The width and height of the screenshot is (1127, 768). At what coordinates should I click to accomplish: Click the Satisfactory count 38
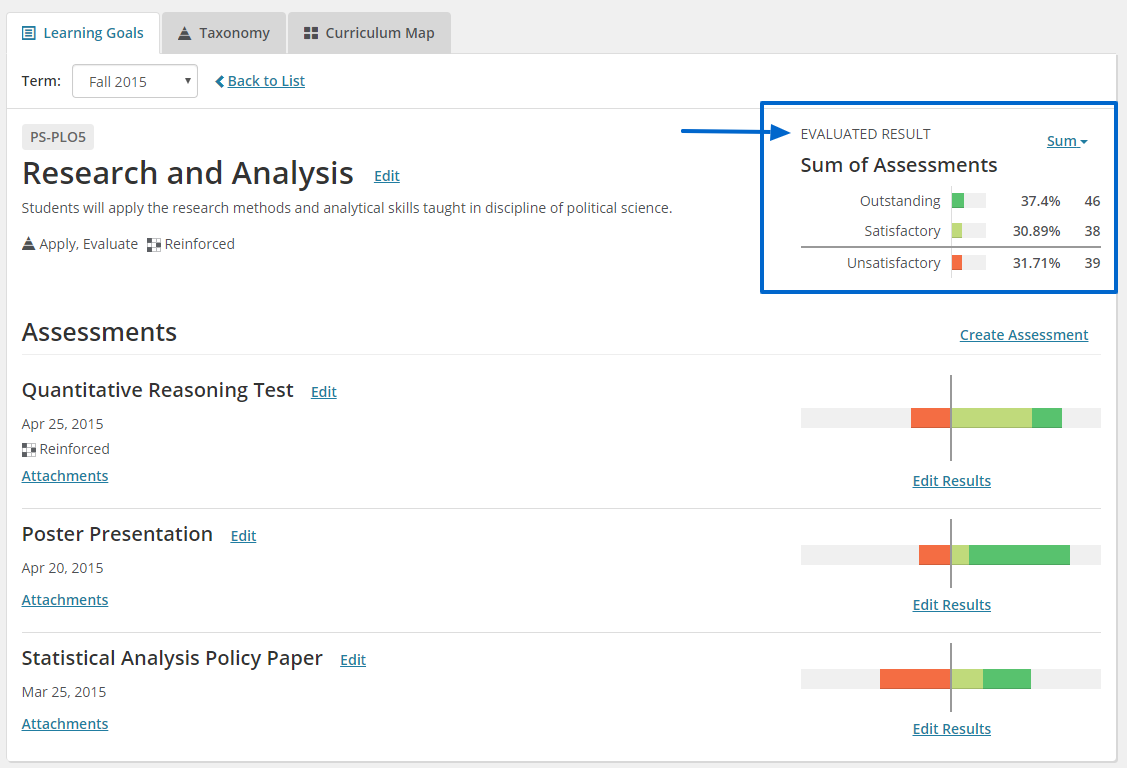(x=1092, y=231)
